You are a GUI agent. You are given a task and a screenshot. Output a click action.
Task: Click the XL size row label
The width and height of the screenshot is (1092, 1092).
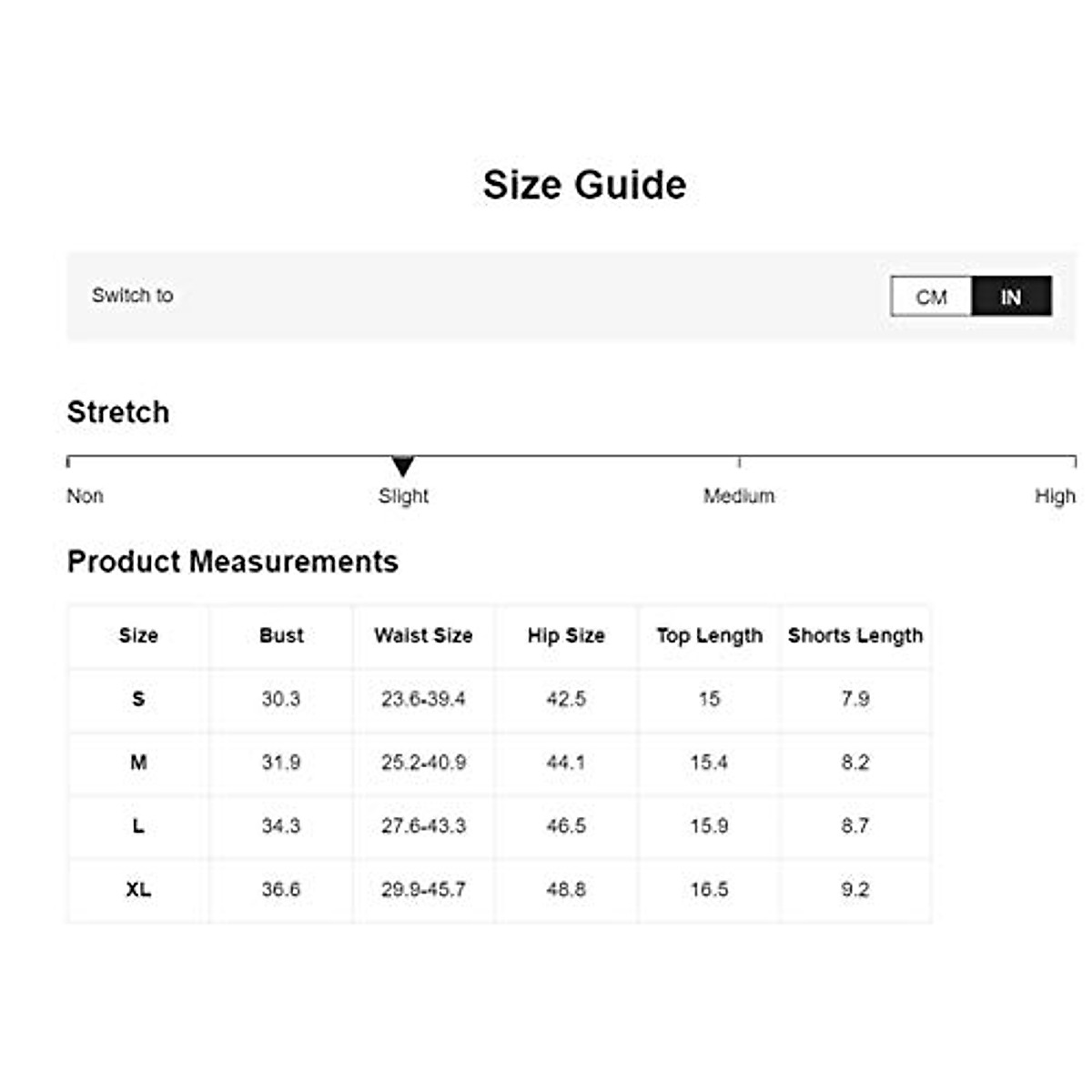click(x=138, y=889)
